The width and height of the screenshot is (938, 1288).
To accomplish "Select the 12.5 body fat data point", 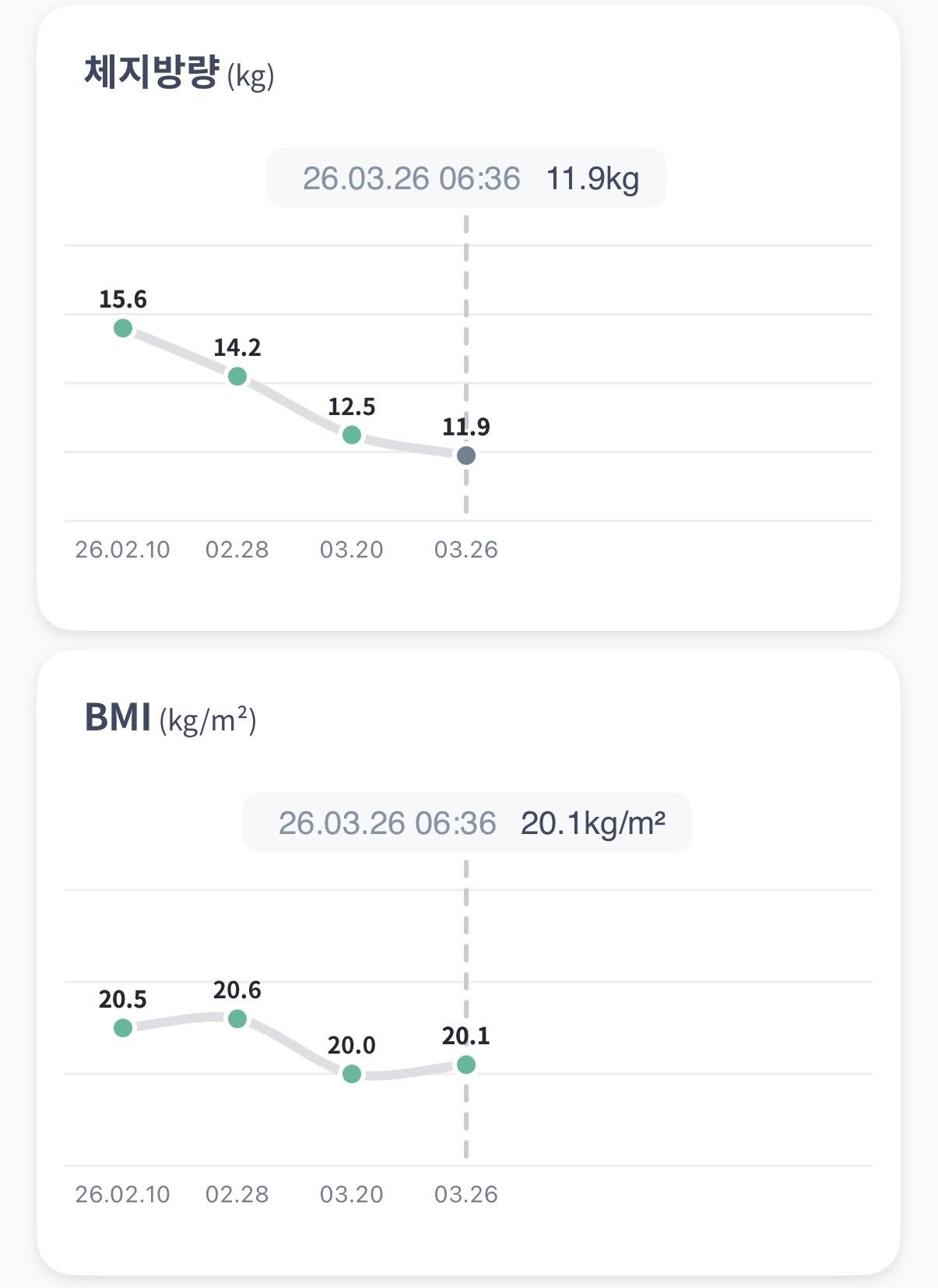I will tap(352, 435).
